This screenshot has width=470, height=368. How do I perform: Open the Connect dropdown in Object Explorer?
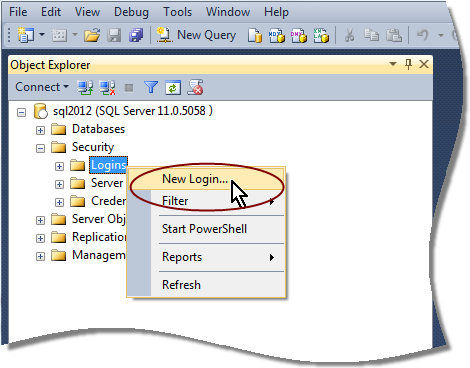(42, 87)
